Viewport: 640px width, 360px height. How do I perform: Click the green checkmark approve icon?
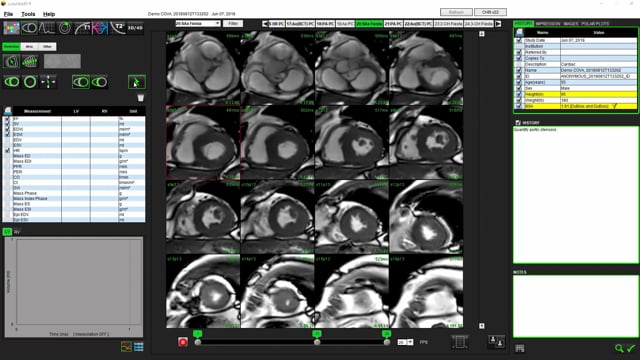[631, 348]
